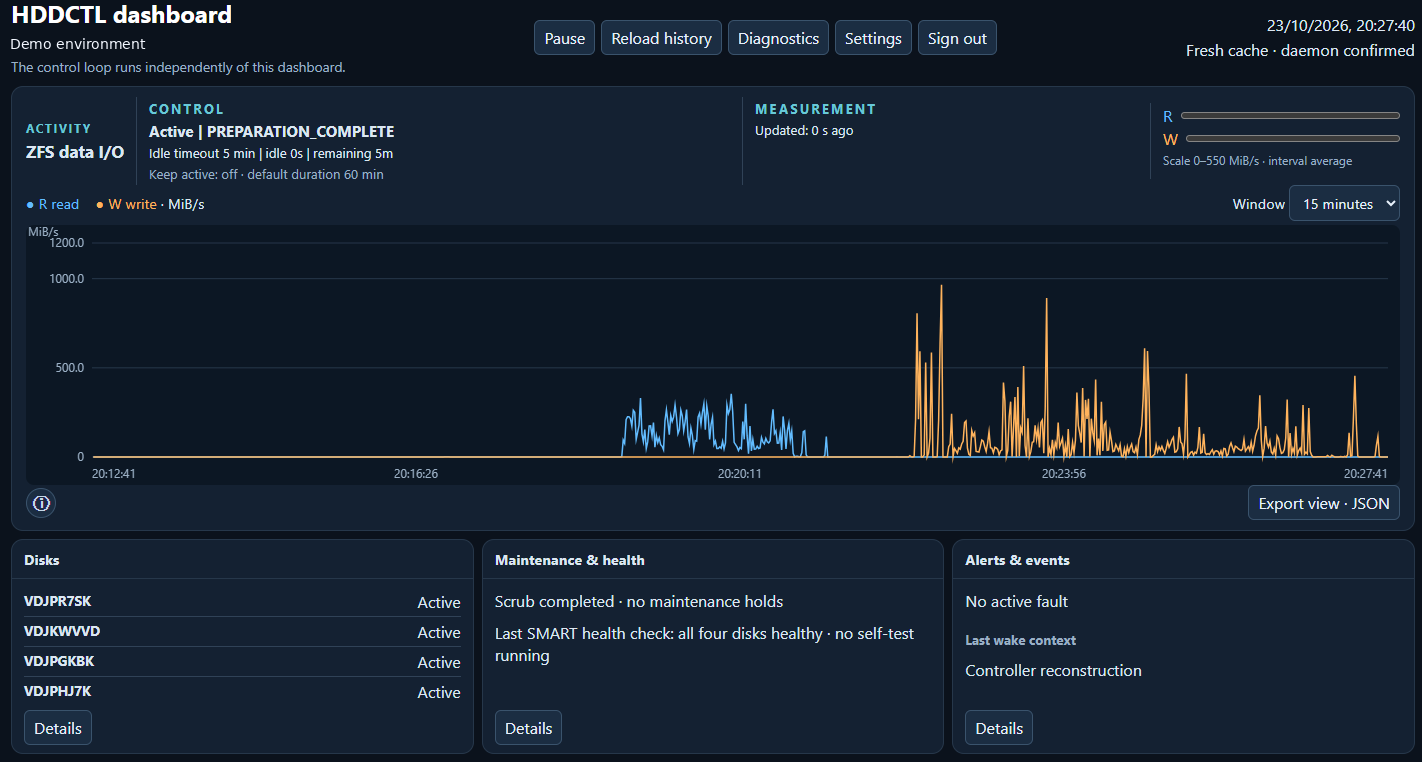Click the "W write" legend entry
The height and width of the screenshot is (762, 1422).
(x=126, y=204)
